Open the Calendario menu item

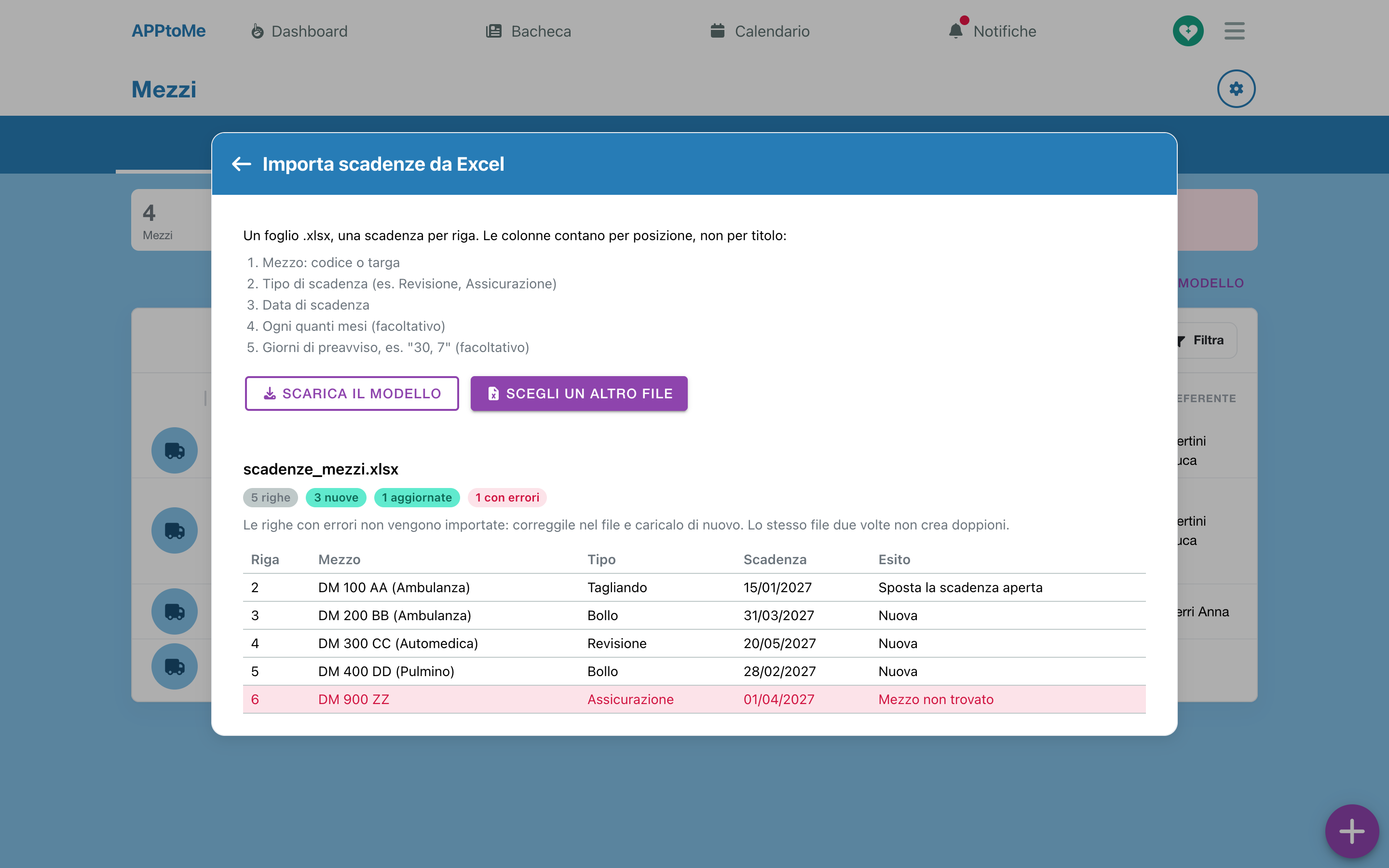click(760, 31)
